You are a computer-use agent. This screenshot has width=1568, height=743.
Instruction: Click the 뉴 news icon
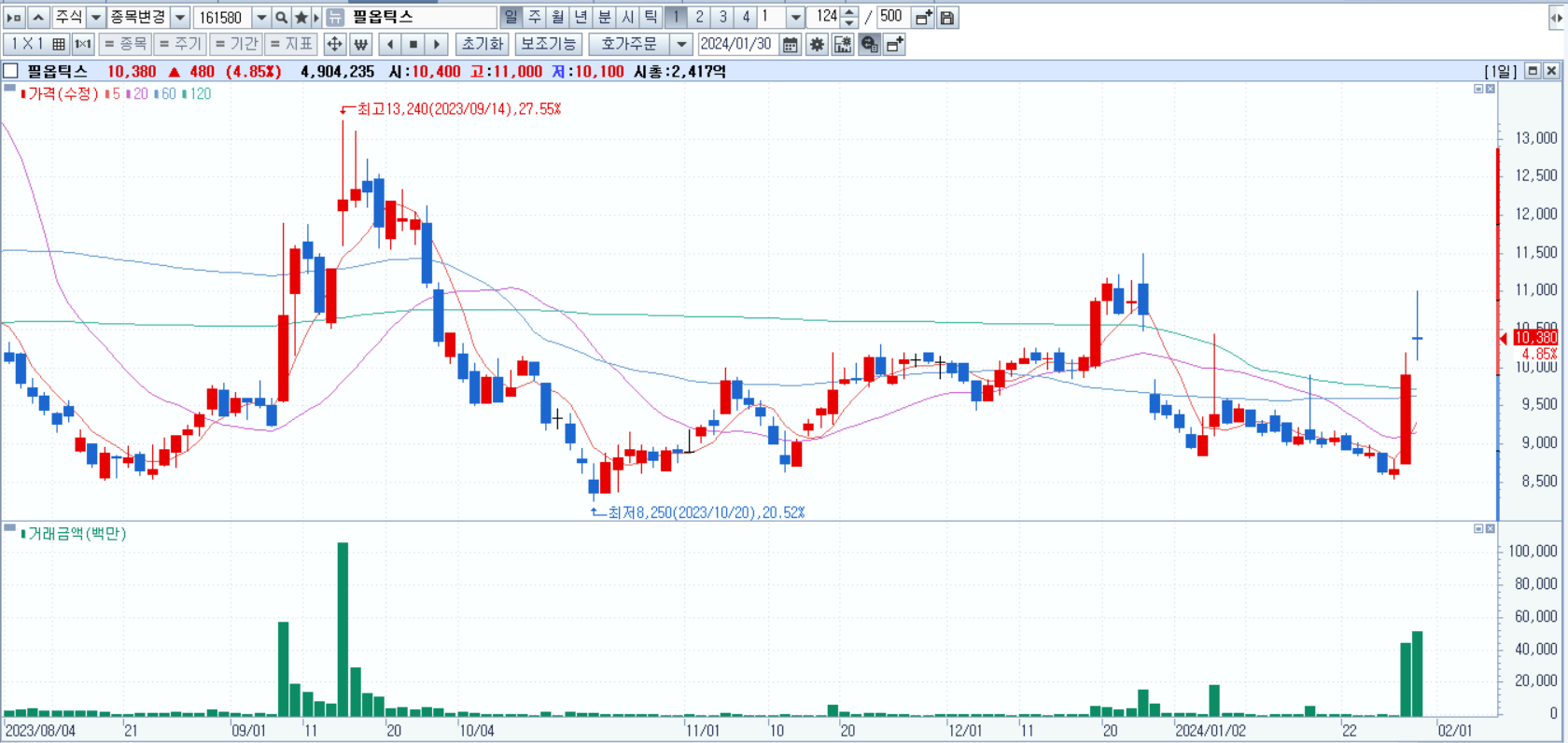click(x=335, y=17)
